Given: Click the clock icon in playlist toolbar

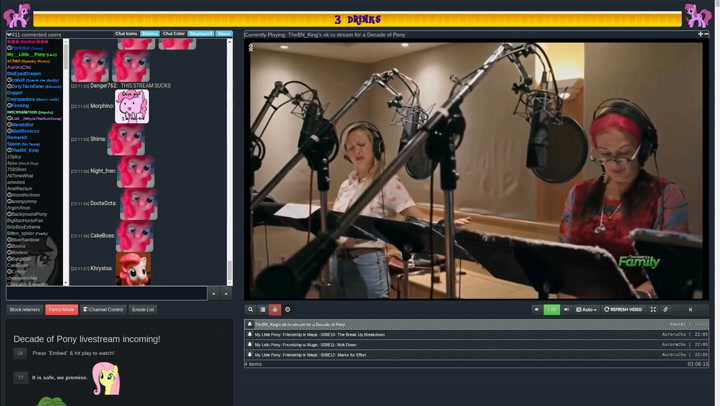Looking at the screenshot, I should click(x=288, y=310).
